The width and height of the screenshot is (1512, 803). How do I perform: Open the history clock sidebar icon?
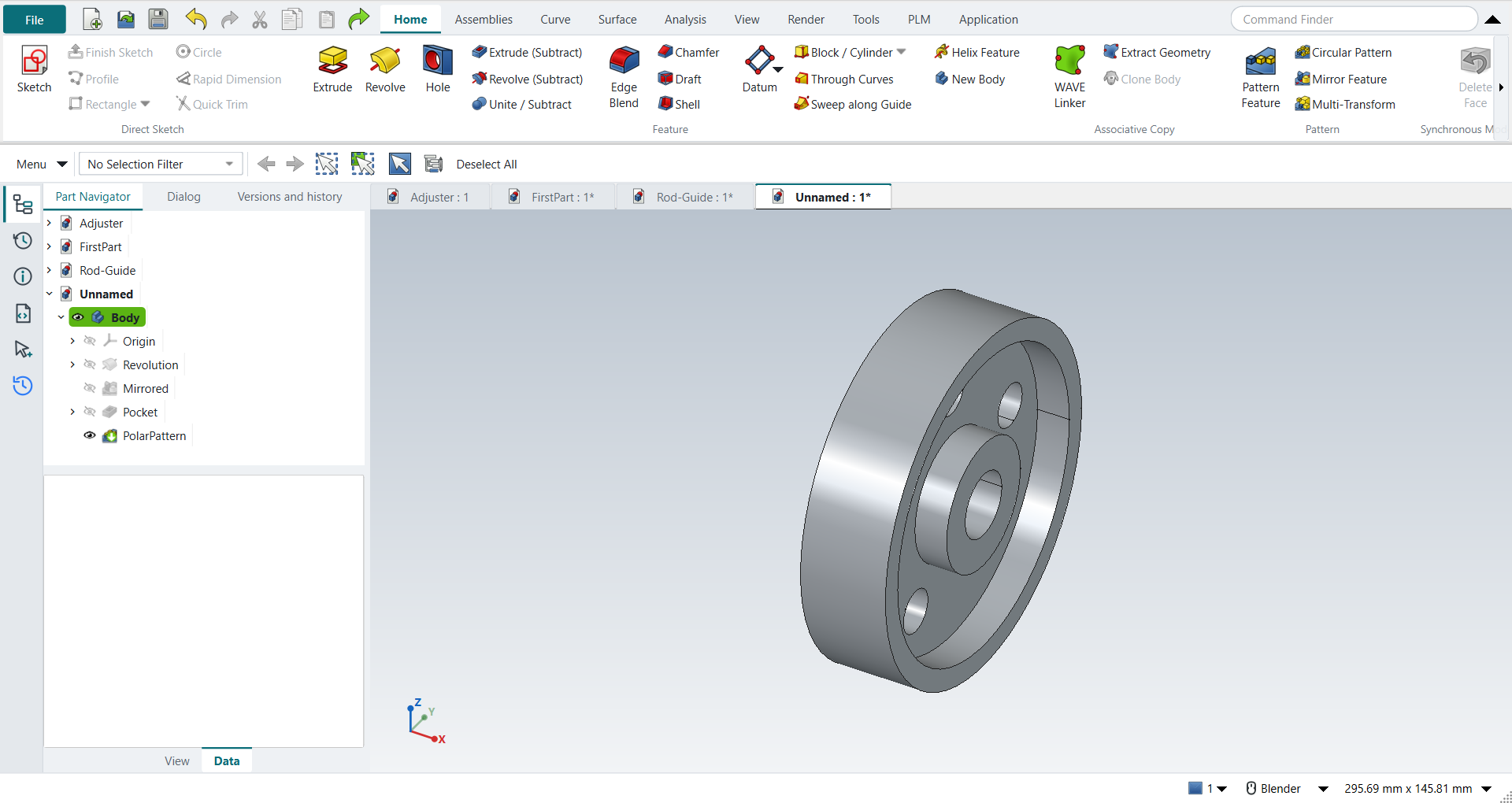coord(23,241)
